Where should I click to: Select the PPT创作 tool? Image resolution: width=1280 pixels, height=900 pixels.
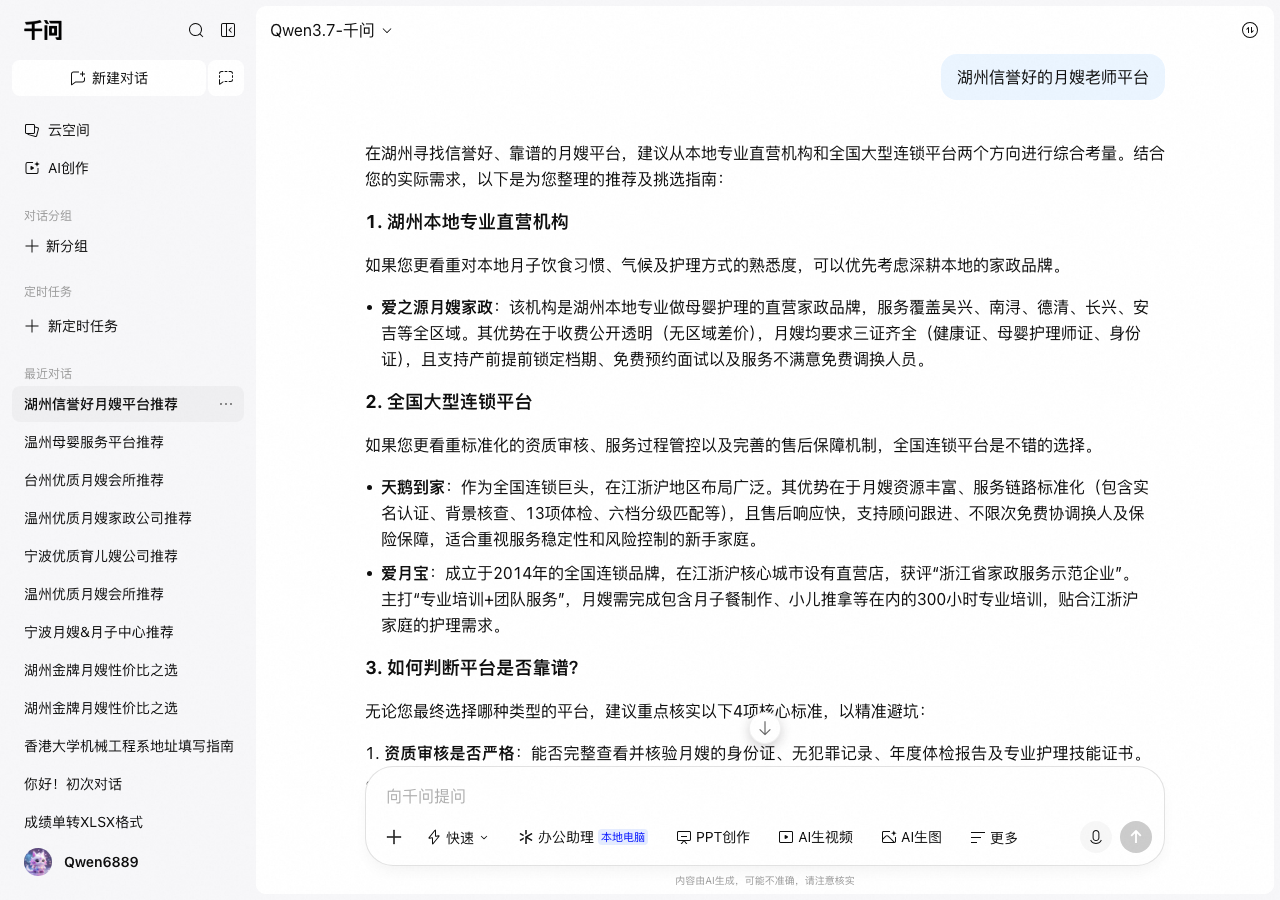[713, 837]
